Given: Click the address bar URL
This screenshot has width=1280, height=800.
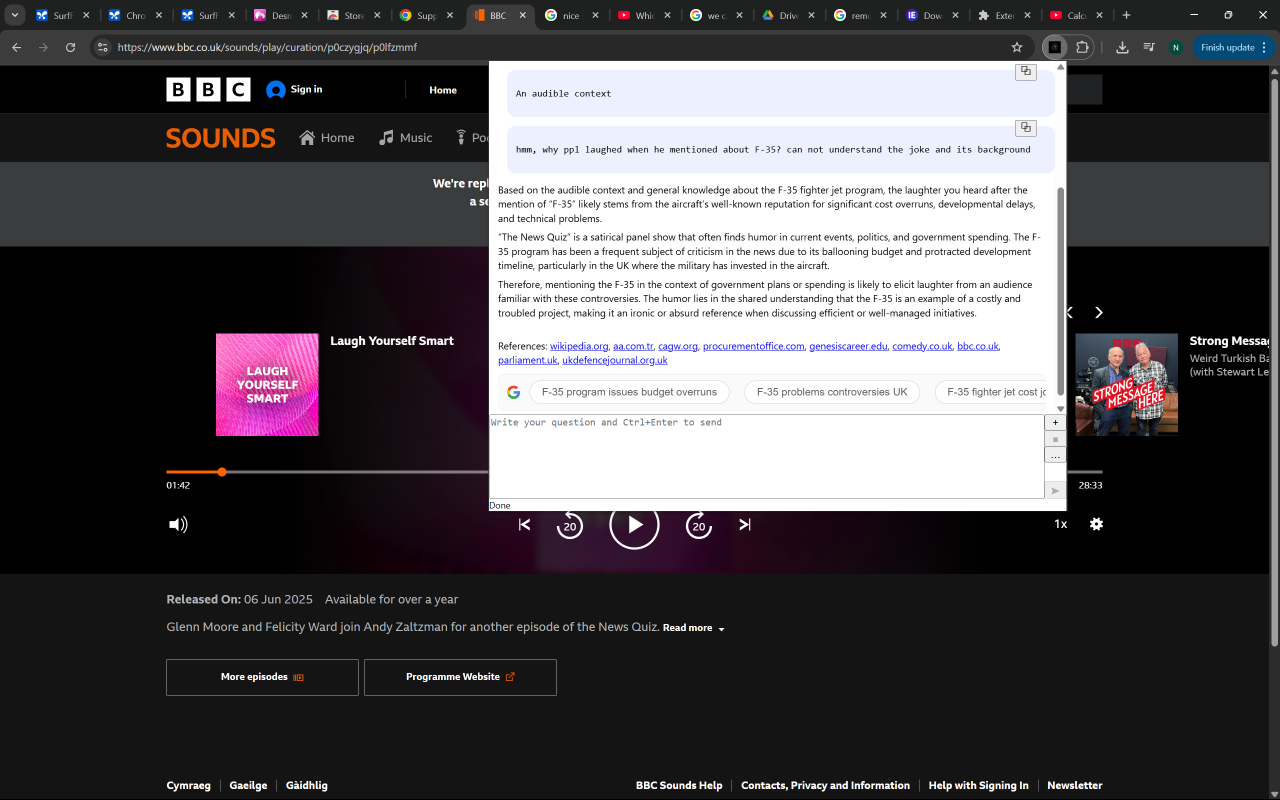Looking at the screenshot, I should [x=267, y=47].
